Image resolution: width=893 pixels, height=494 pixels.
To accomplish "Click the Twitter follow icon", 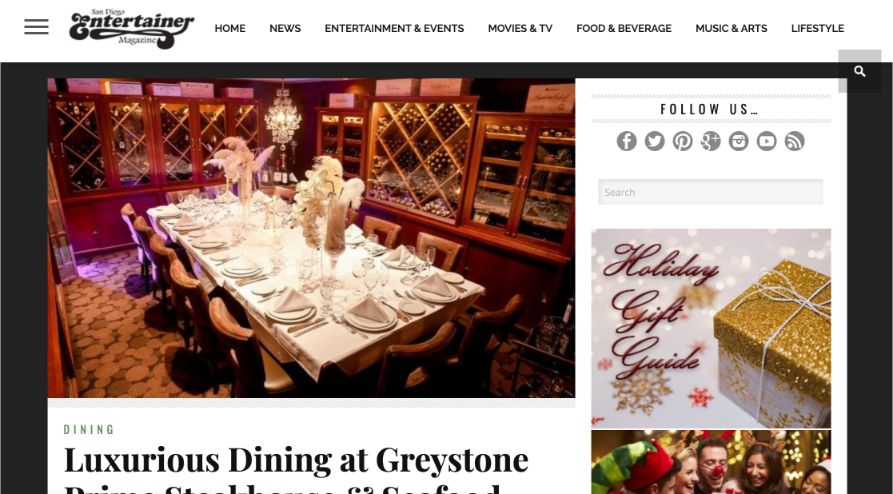I will 654,141.
